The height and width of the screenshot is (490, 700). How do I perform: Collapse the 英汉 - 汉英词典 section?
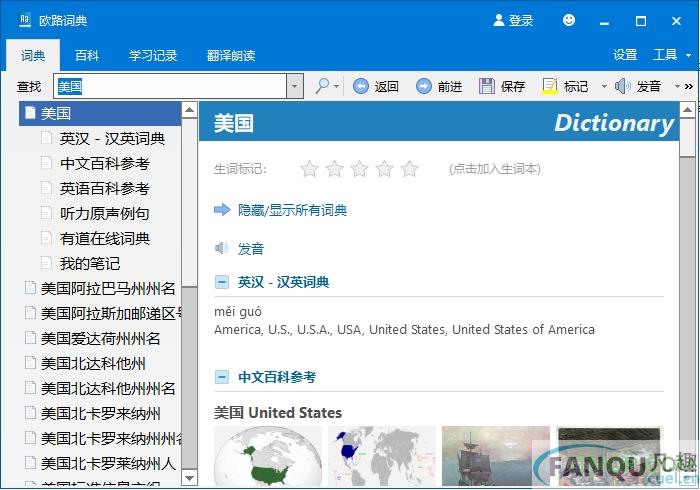click(x=222, y=282)
